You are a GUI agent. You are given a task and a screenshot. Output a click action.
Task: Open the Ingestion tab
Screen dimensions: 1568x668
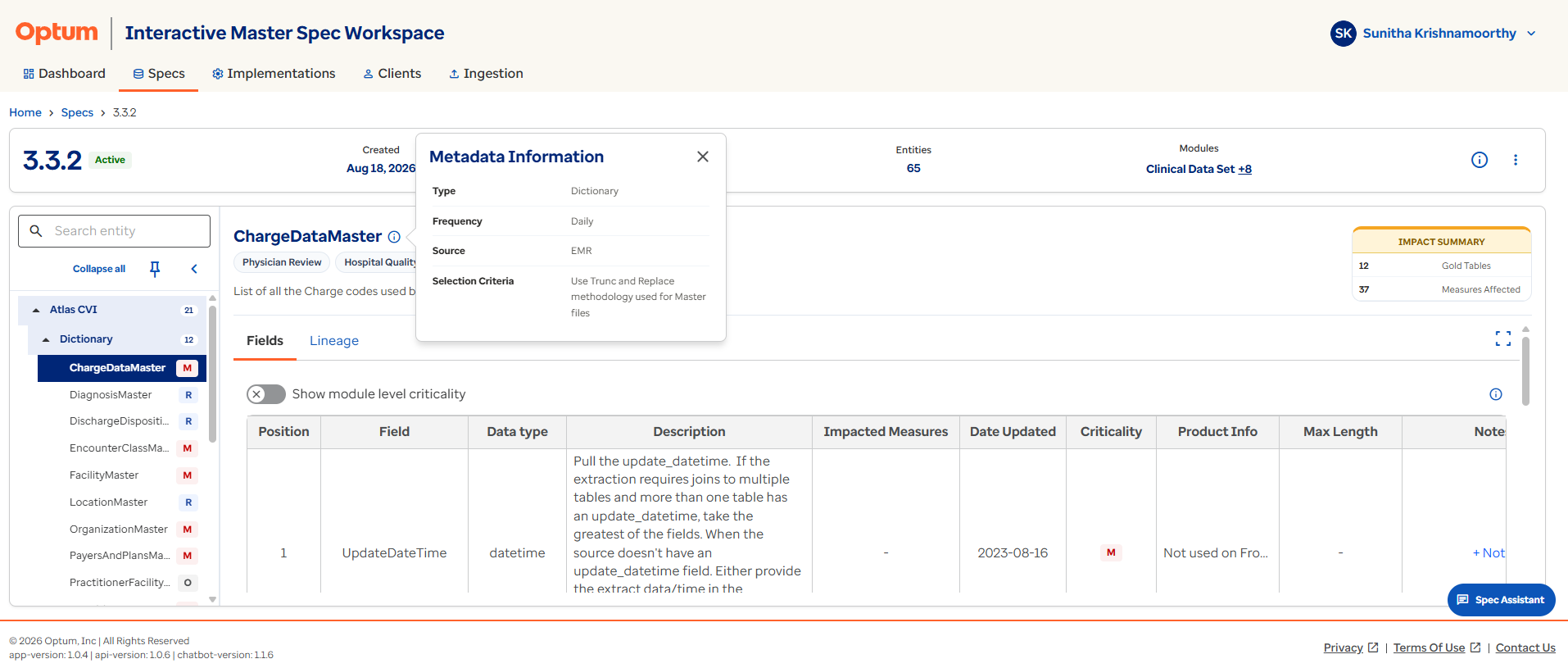point(486,74)
